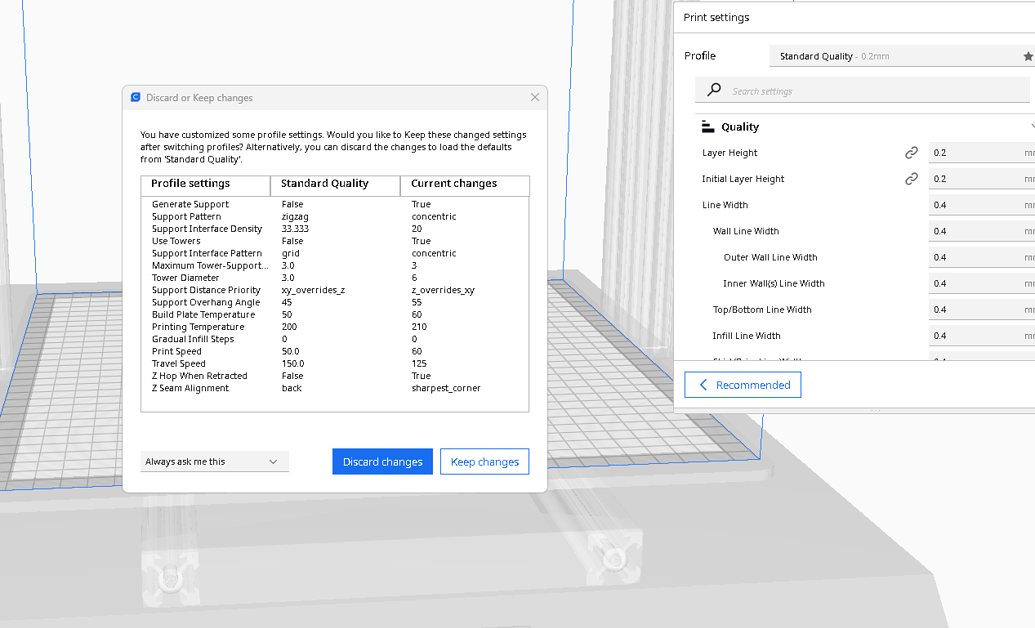Select the Support Overhang Angle row
1035x628 pixels.
point(335,302)
